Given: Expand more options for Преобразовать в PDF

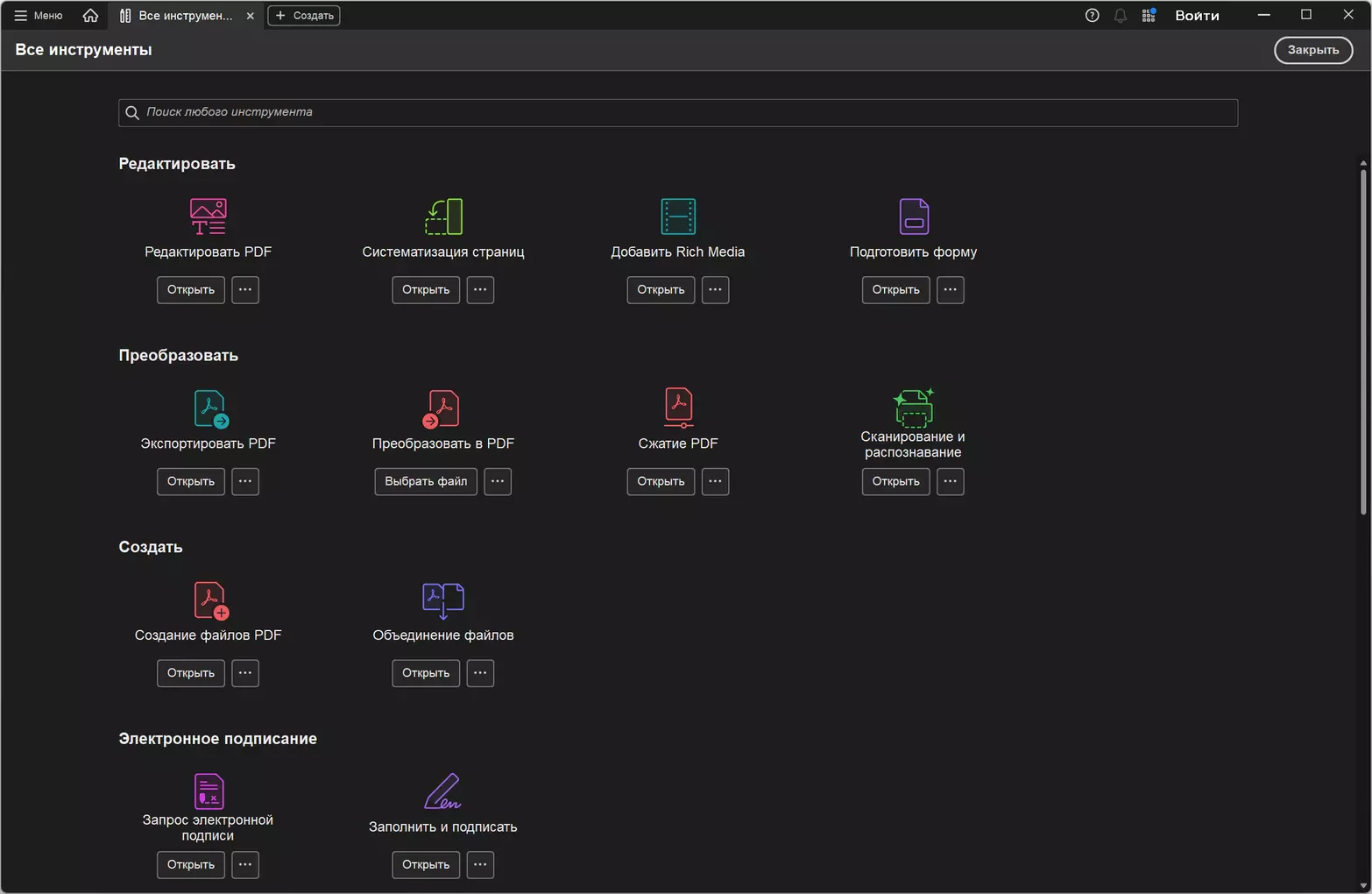Looking at the screenshot, I should [x=498, y=481].
